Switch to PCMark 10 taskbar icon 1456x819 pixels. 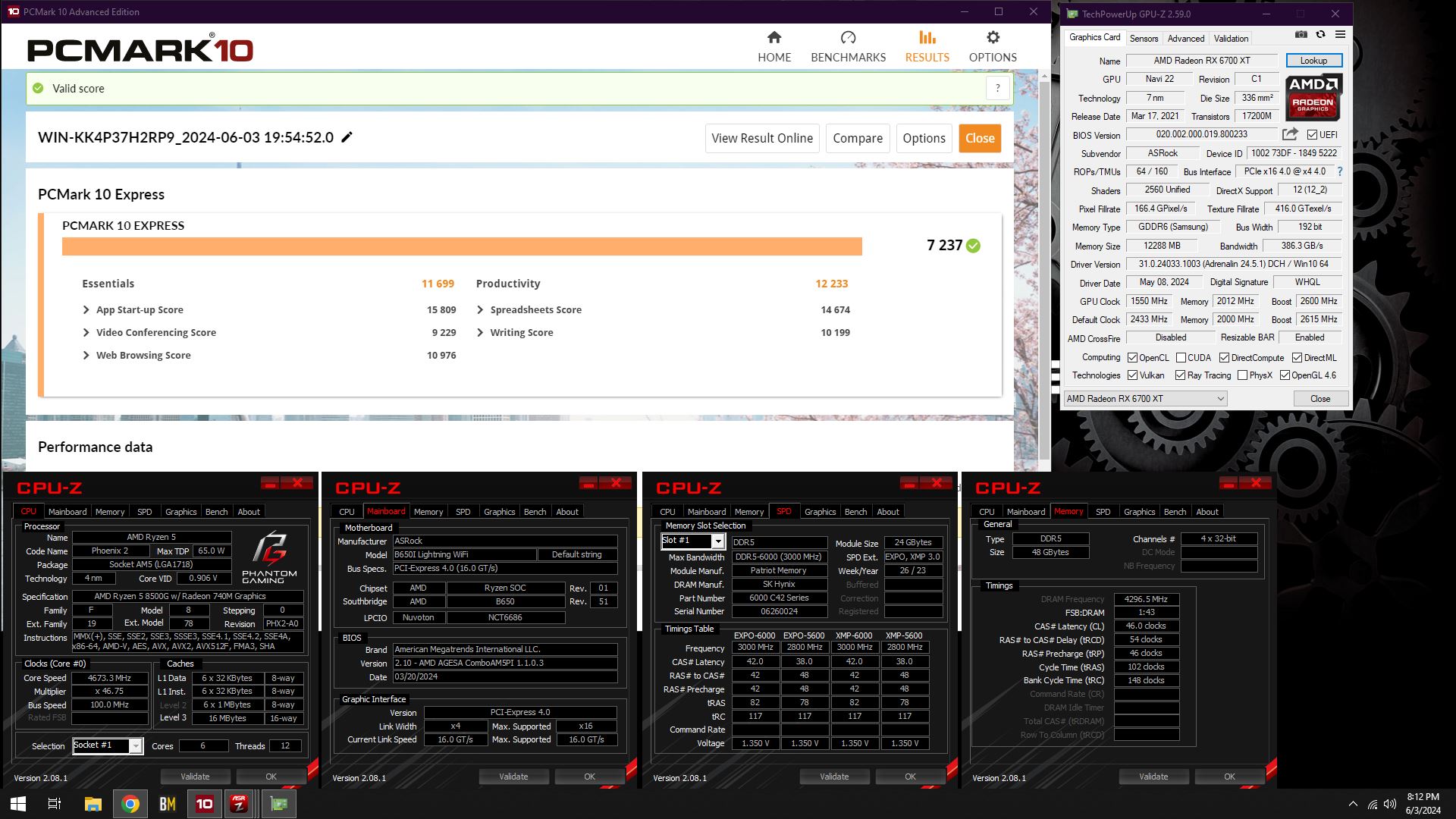(205, 804)
